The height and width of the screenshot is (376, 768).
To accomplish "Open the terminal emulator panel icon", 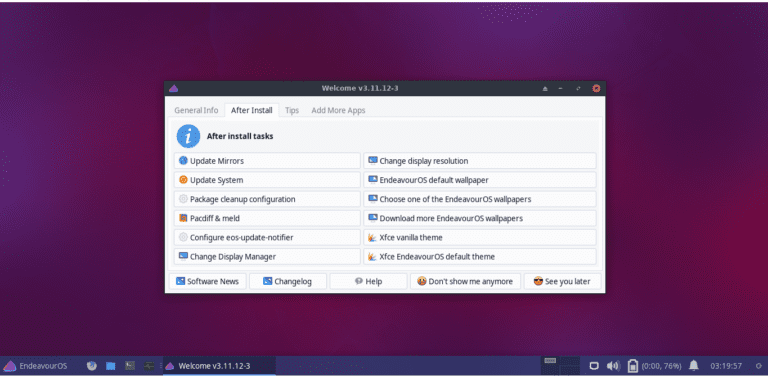I will coord(130,366).
